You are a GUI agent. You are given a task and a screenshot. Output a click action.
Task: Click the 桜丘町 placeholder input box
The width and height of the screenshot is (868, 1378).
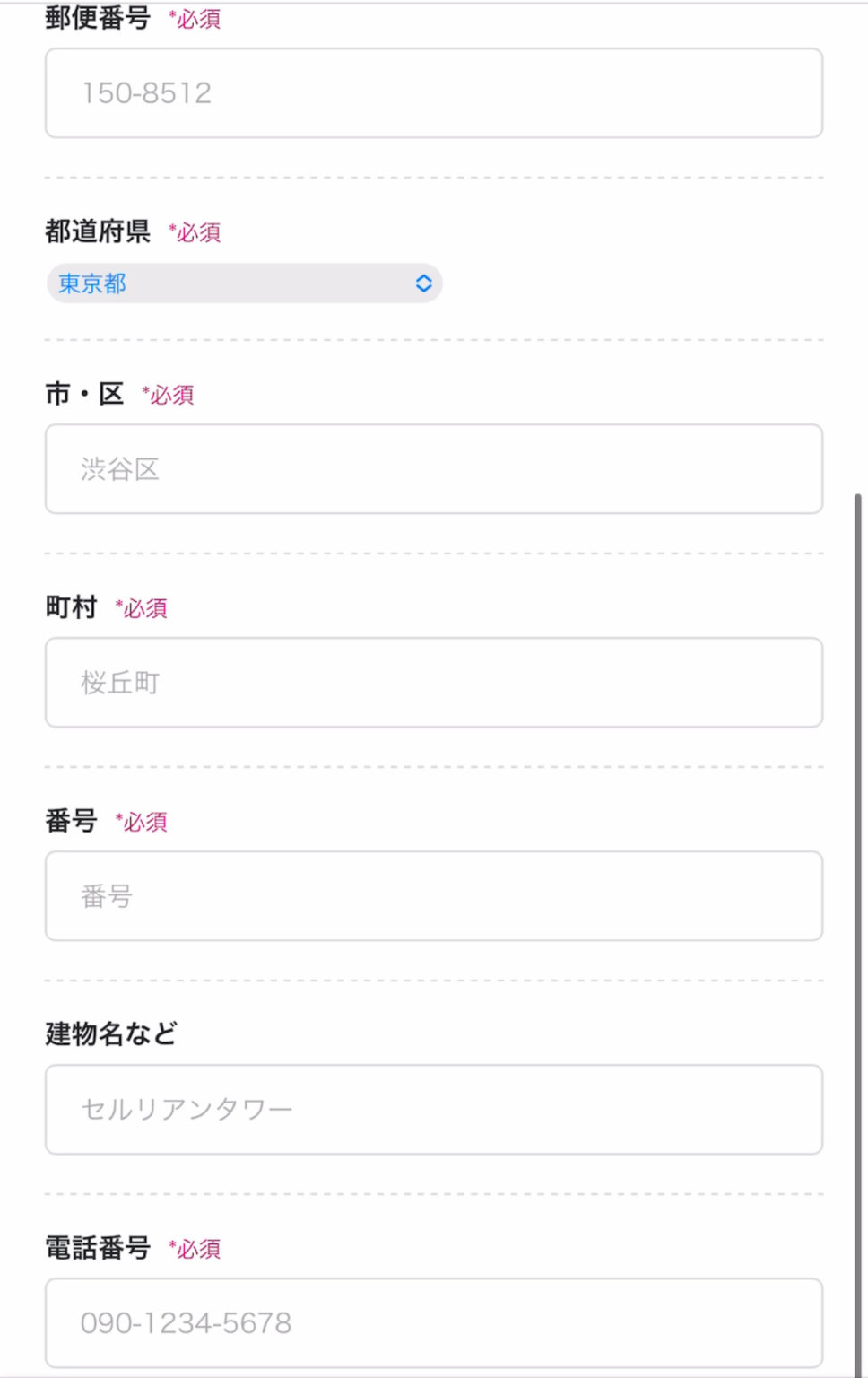coord(434,682)
